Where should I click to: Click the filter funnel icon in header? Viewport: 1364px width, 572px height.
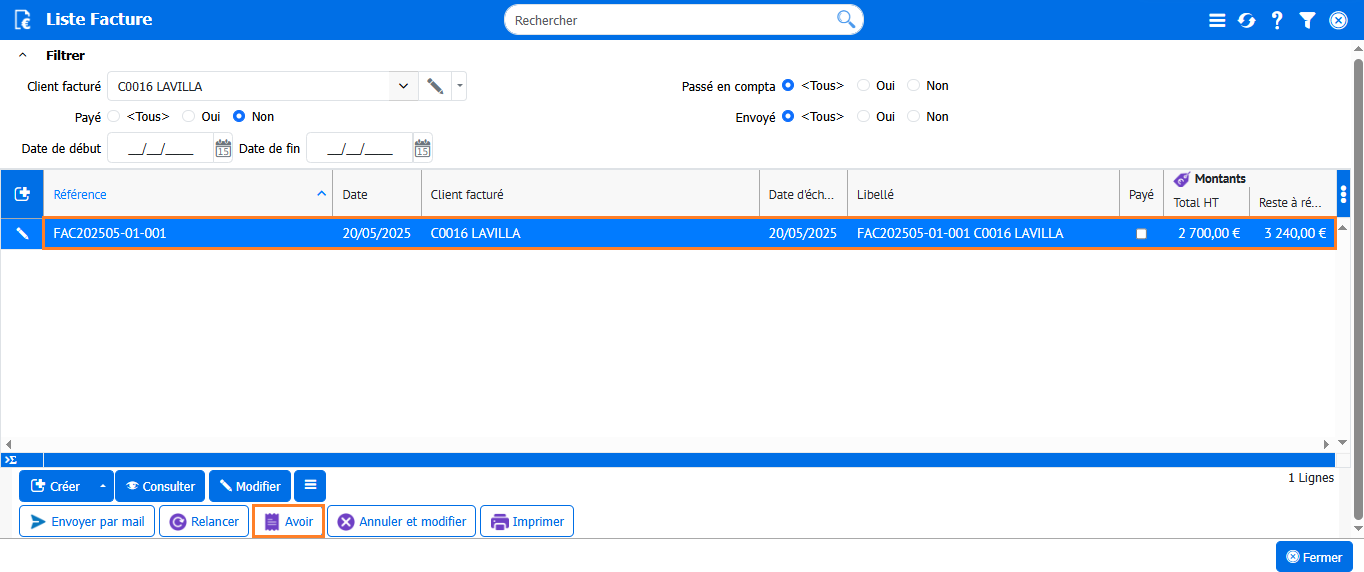1307,20
